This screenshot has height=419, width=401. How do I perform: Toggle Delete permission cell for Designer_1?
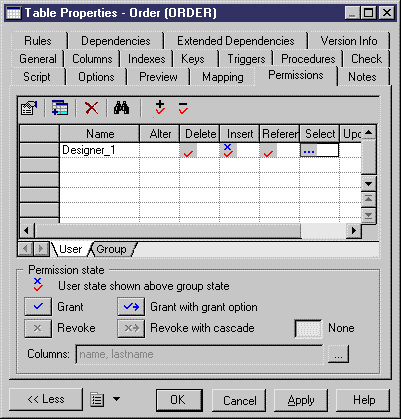point(199,150)
